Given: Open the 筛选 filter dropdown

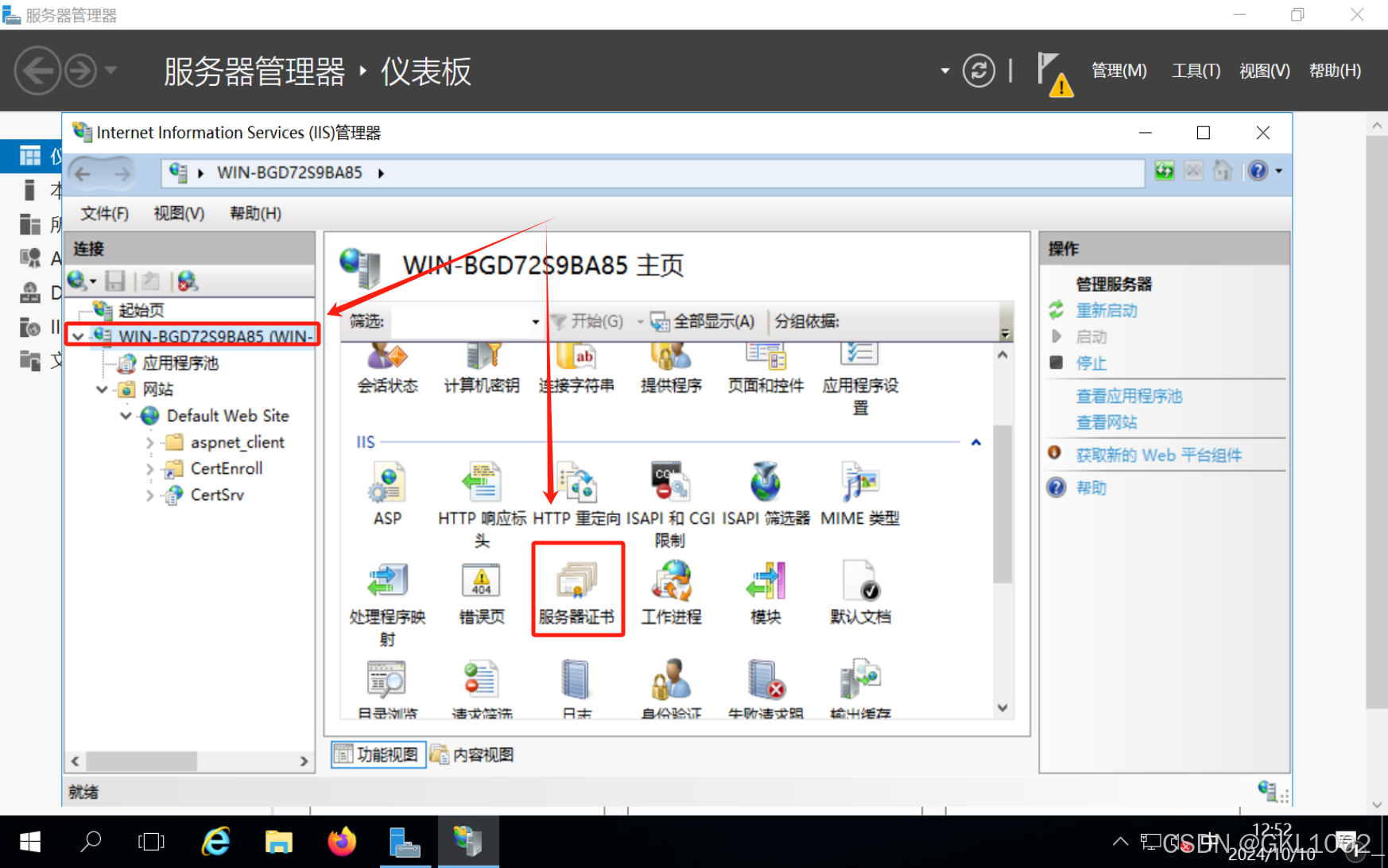Looking at the screenshot, I should tap(536, 322).
